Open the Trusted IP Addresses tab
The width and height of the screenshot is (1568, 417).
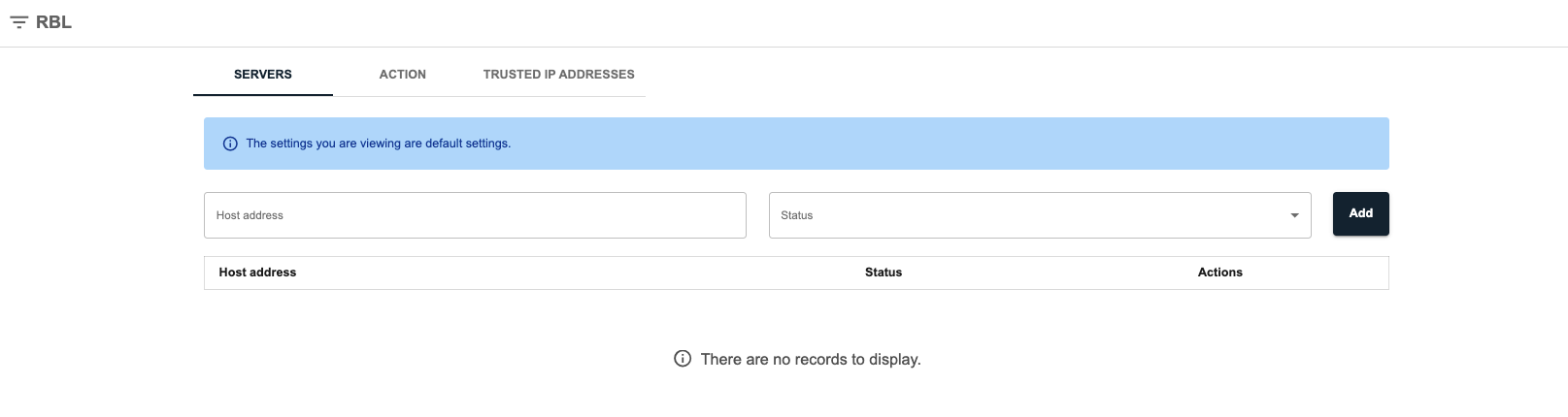(x=559, y=75)
